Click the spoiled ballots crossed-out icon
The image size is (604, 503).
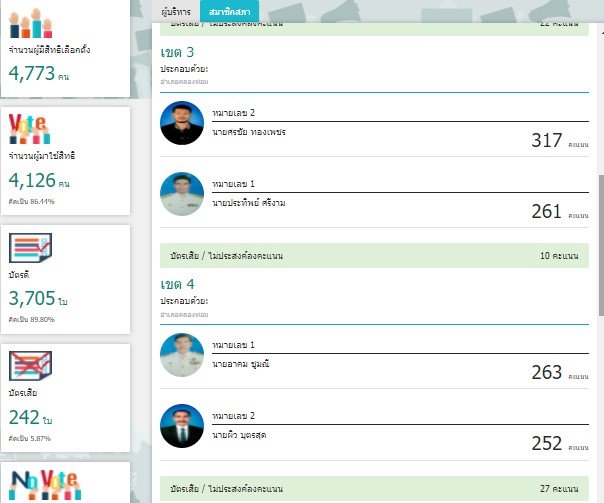[30, 366]
